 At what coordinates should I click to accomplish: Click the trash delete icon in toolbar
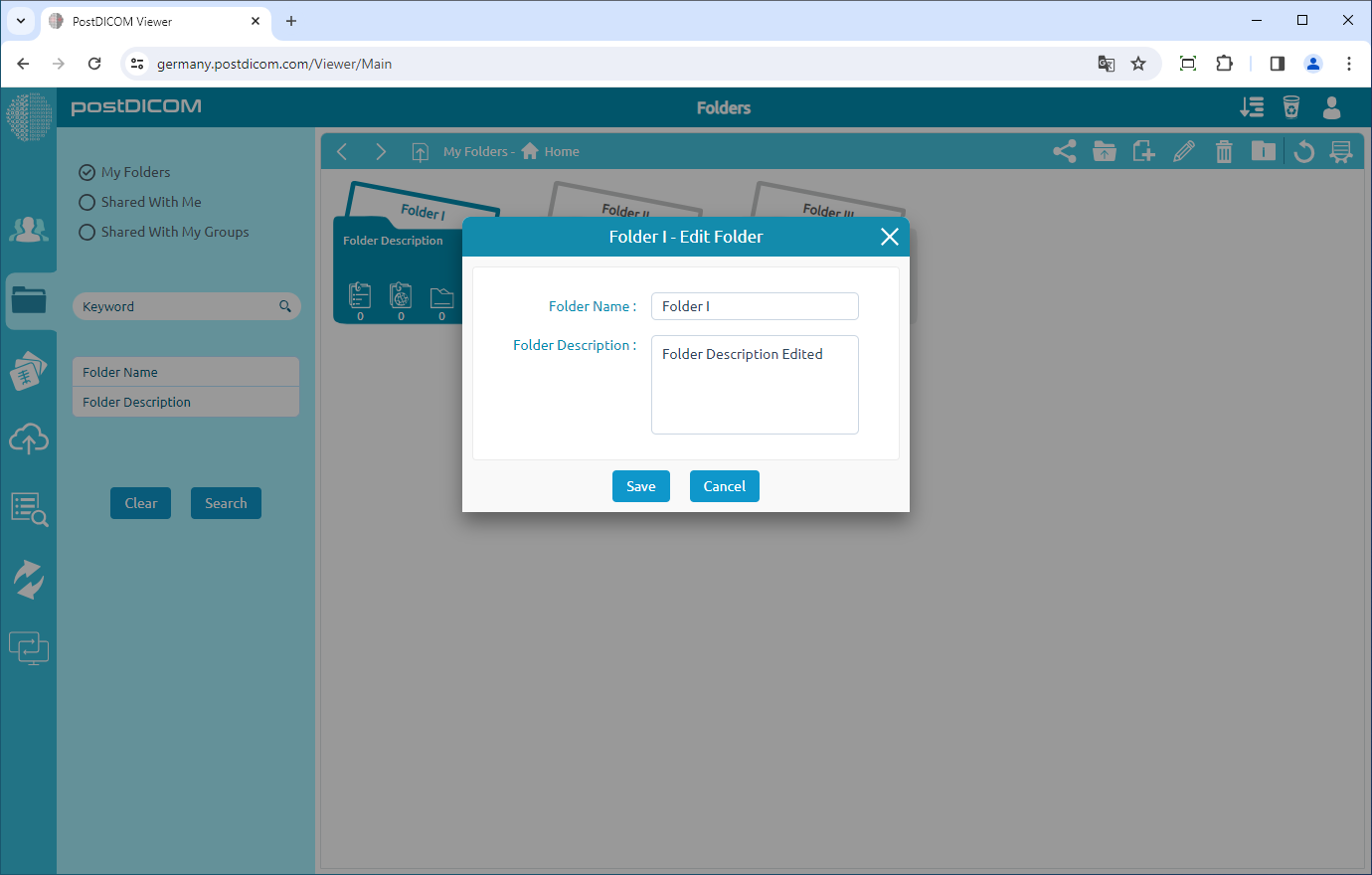coord(1224,151)
